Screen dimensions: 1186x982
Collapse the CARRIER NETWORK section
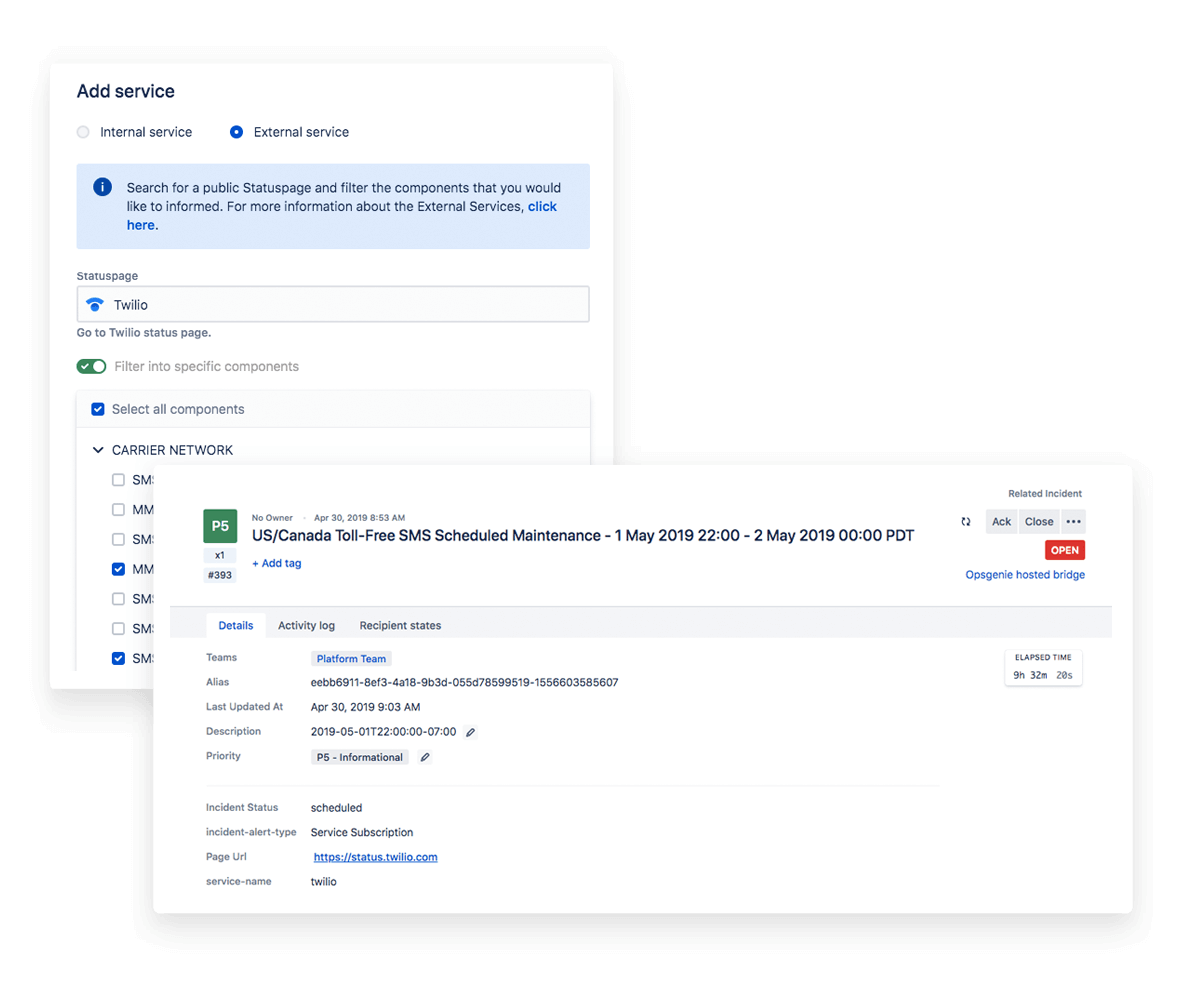click(x=97, y=450)
